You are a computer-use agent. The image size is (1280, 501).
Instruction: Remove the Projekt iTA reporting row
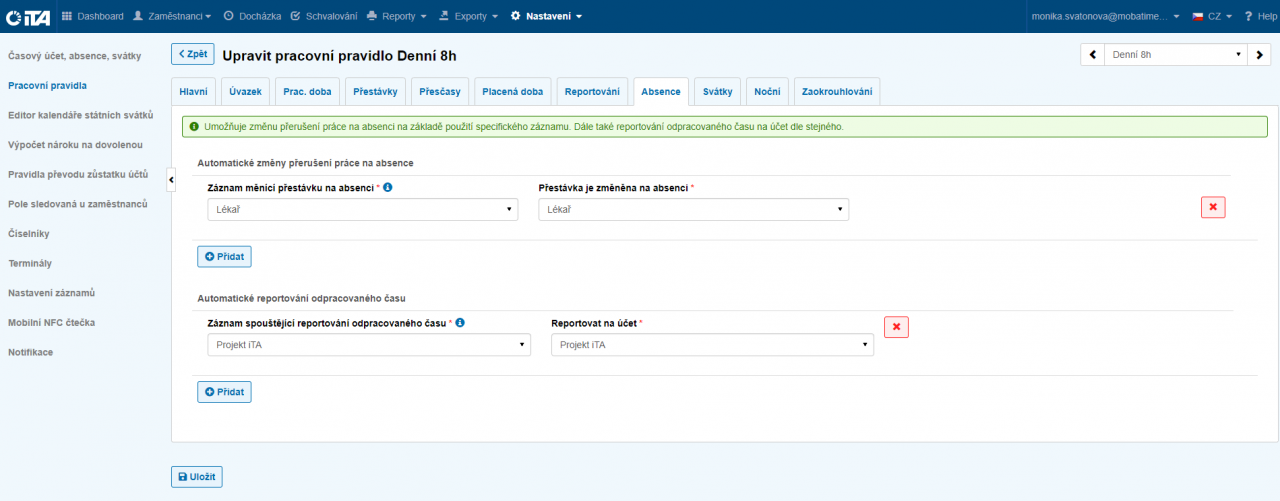coord(896,327)
